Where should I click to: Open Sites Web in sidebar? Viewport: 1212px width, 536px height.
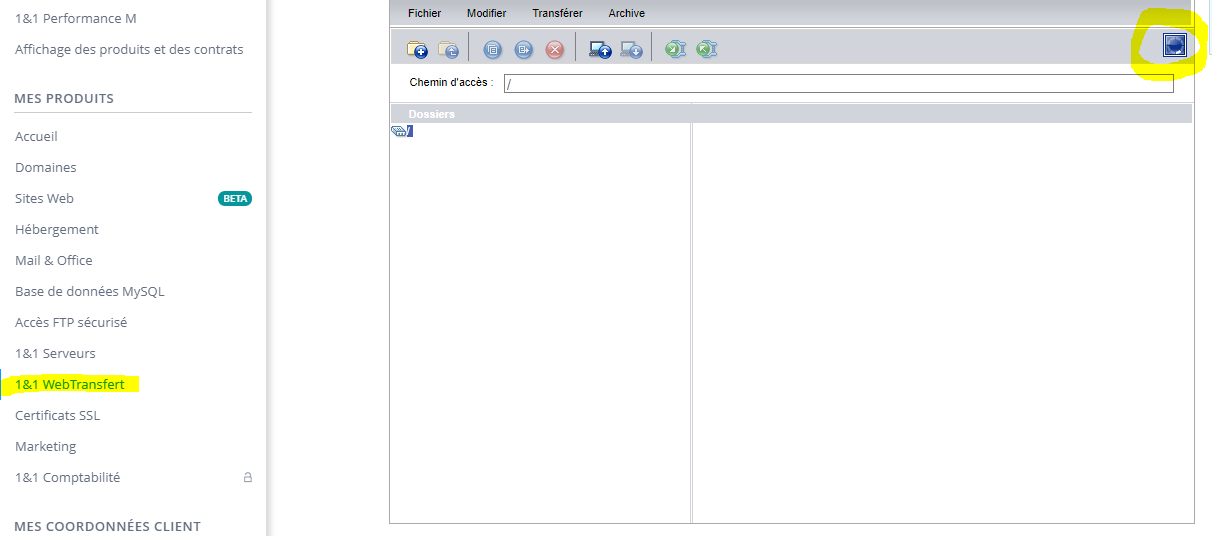click(44, 198)
